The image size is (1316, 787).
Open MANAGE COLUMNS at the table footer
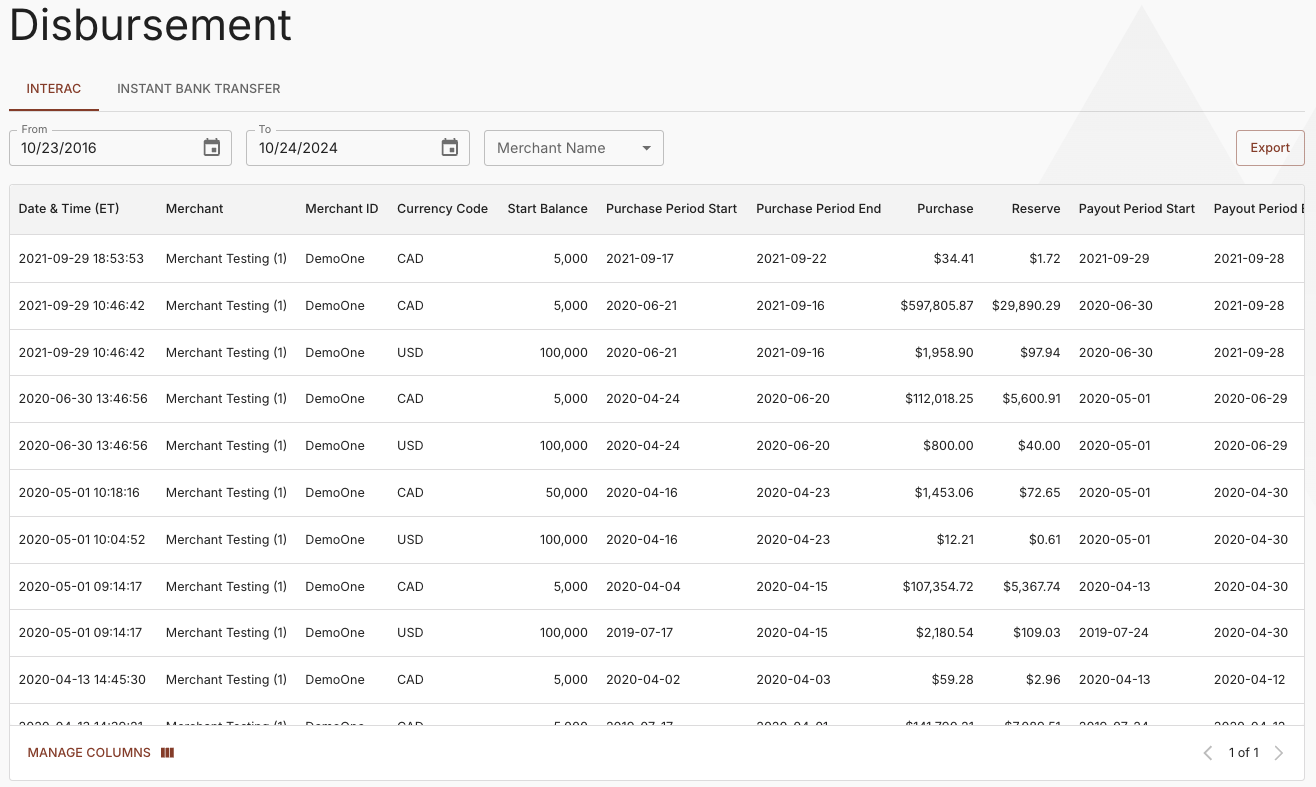[x=88, y=752]
